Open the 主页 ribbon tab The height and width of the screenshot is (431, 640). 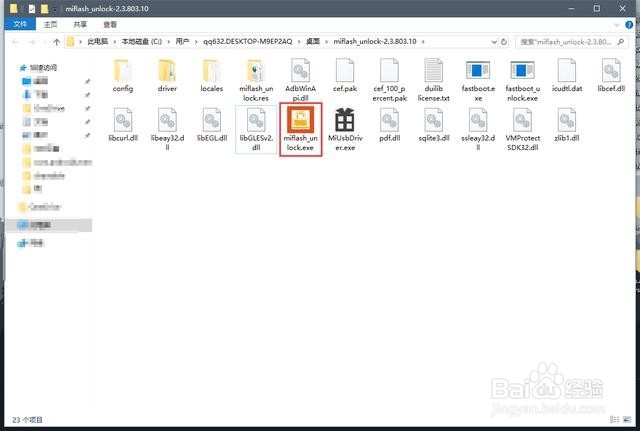(51, 24)
